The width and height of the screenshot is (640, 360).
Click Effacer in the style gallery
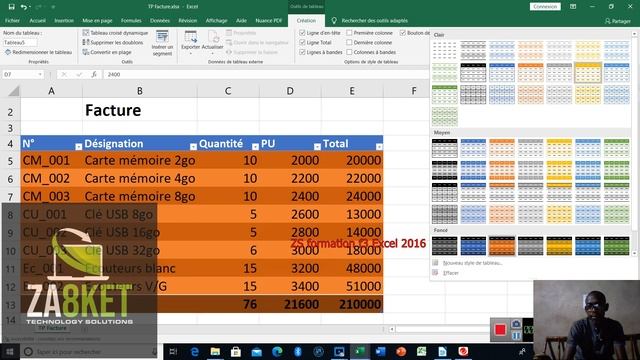451,273
